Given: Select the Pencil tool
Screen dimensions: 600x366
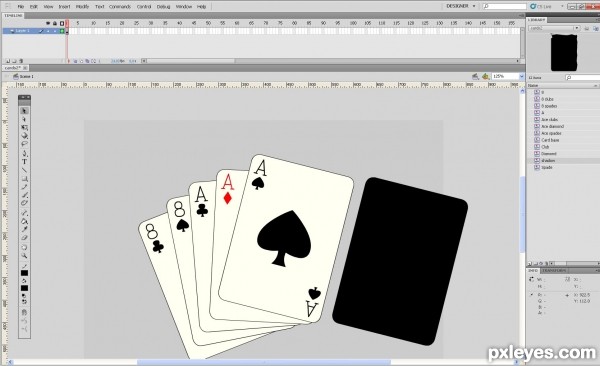Looking at the screenshot, I should [x=24, y=187].
